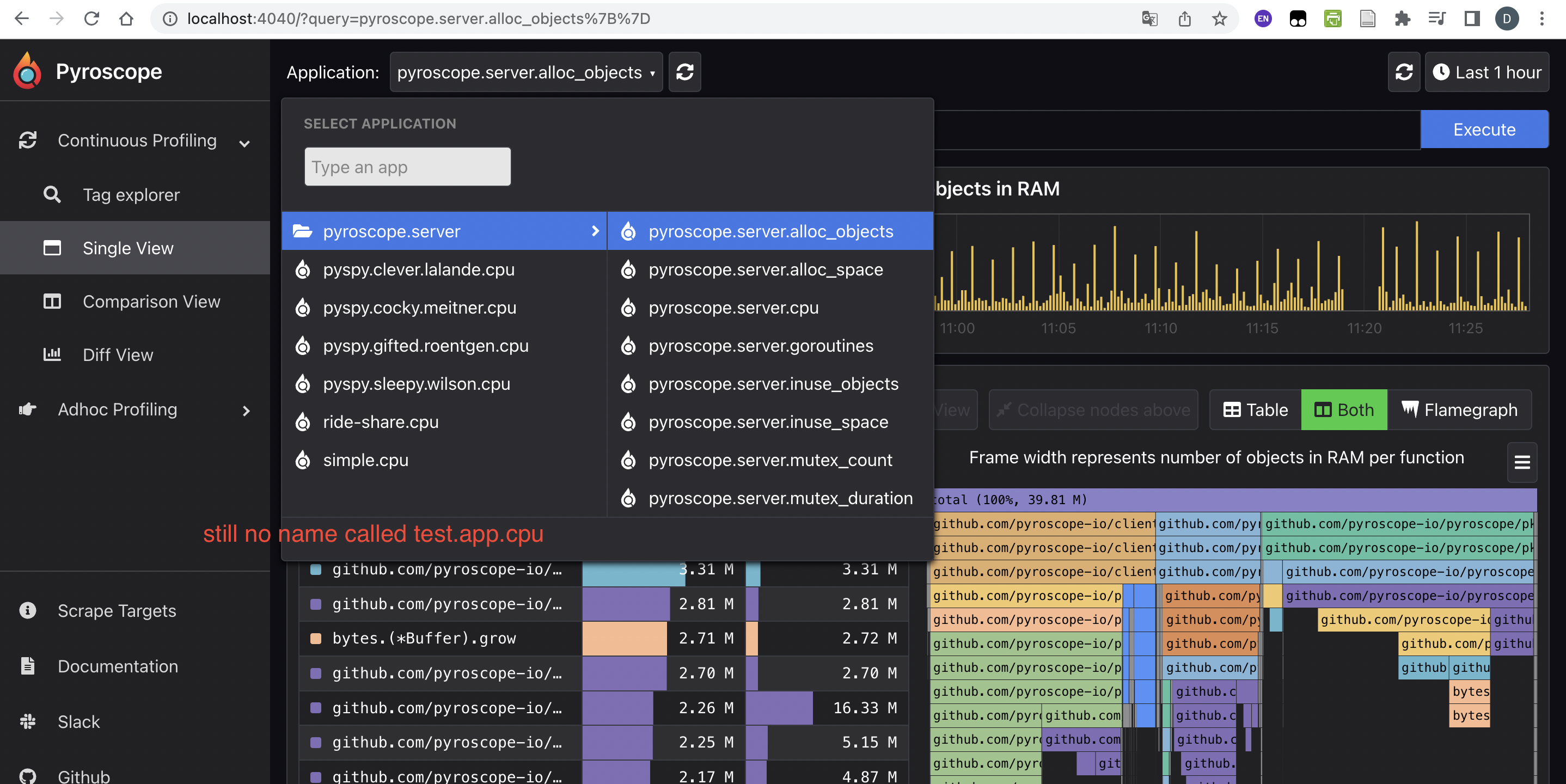This screenshot has height=784, width=1566.
Task: Click the Type an app search field
Action: 407,167
